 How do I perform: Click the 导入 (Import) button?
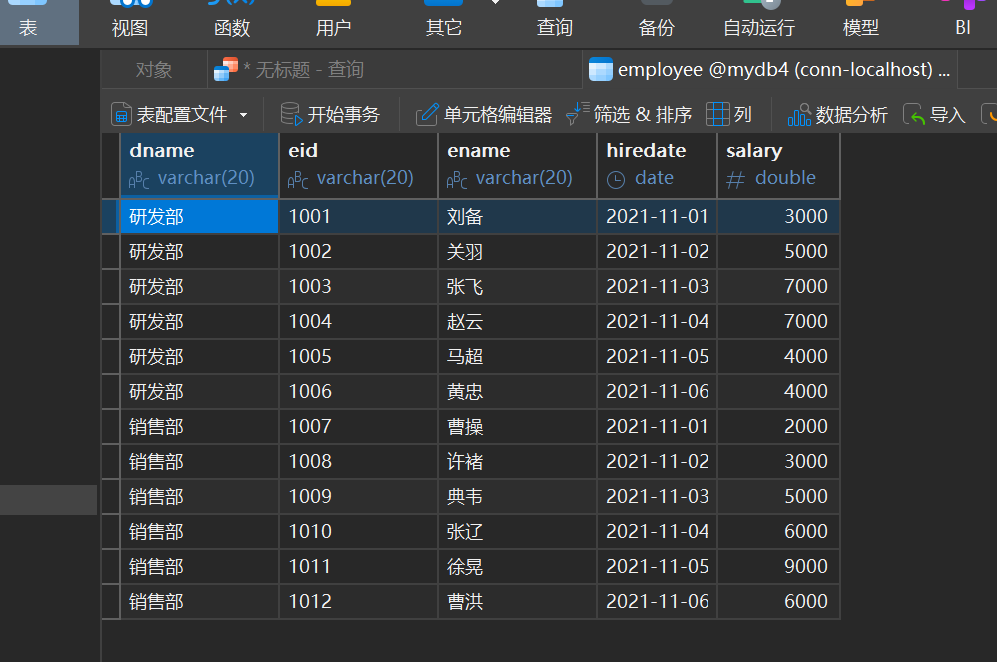pos(935,114)
